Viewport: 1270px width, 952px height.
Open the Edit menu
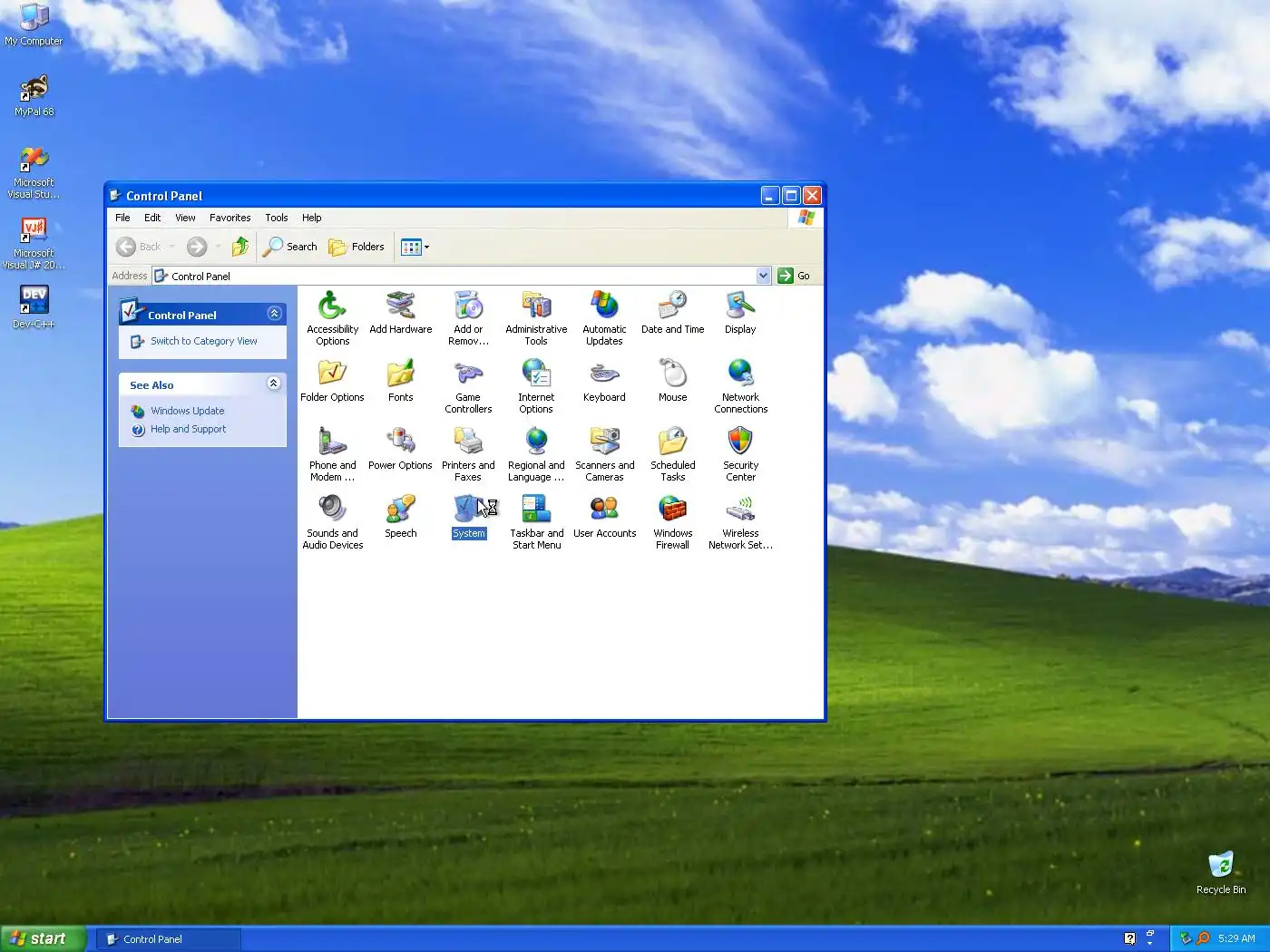pos(152,218)
